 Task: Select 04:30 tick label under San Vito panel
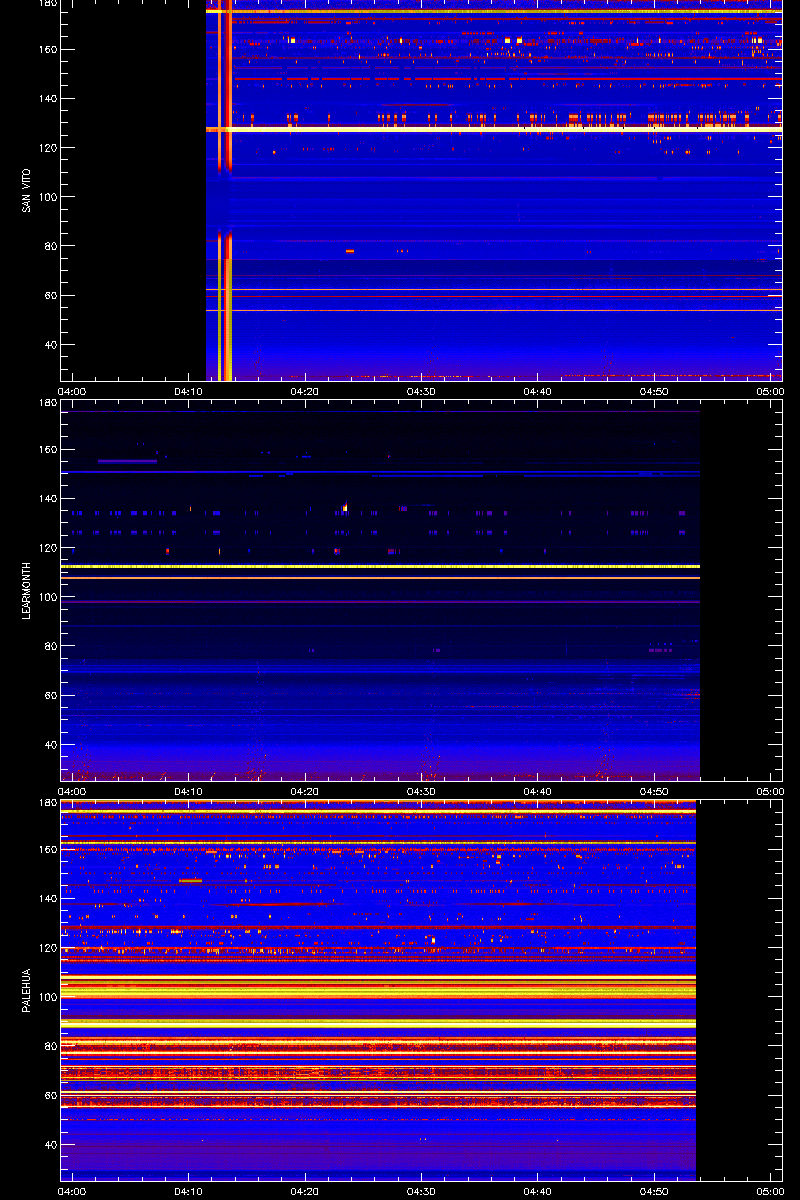click(x=422, y=391)
